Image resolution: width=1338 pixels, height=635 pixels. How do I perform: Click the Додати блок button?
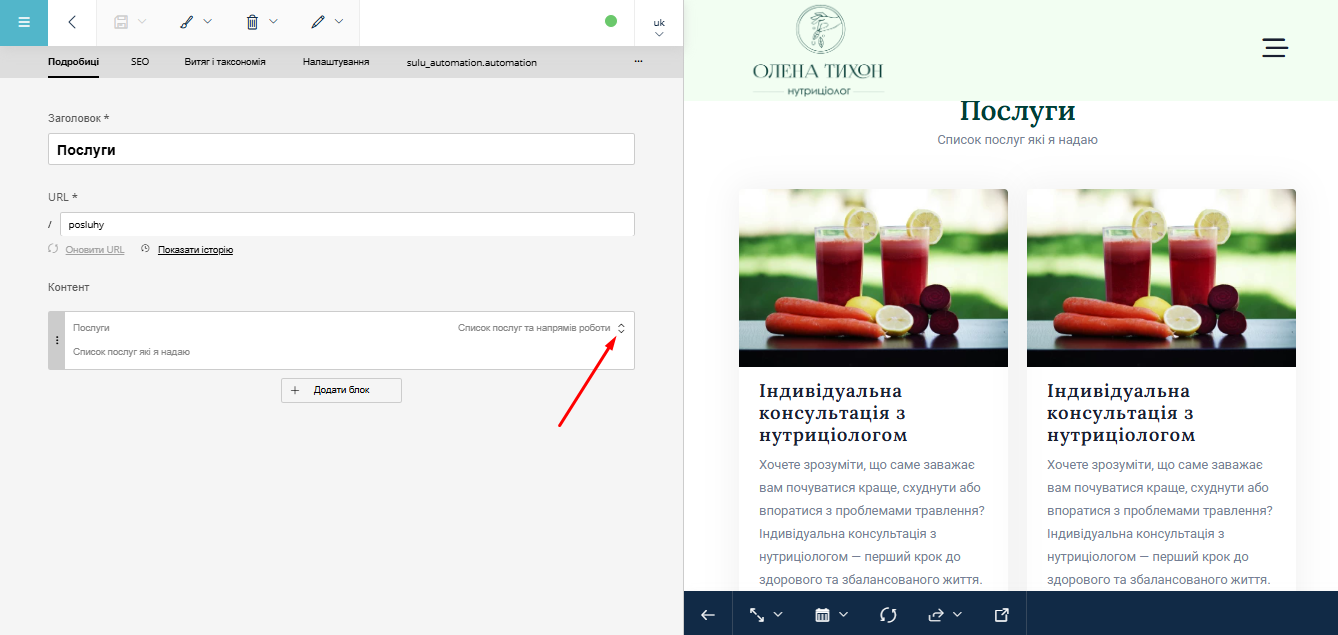341,390
